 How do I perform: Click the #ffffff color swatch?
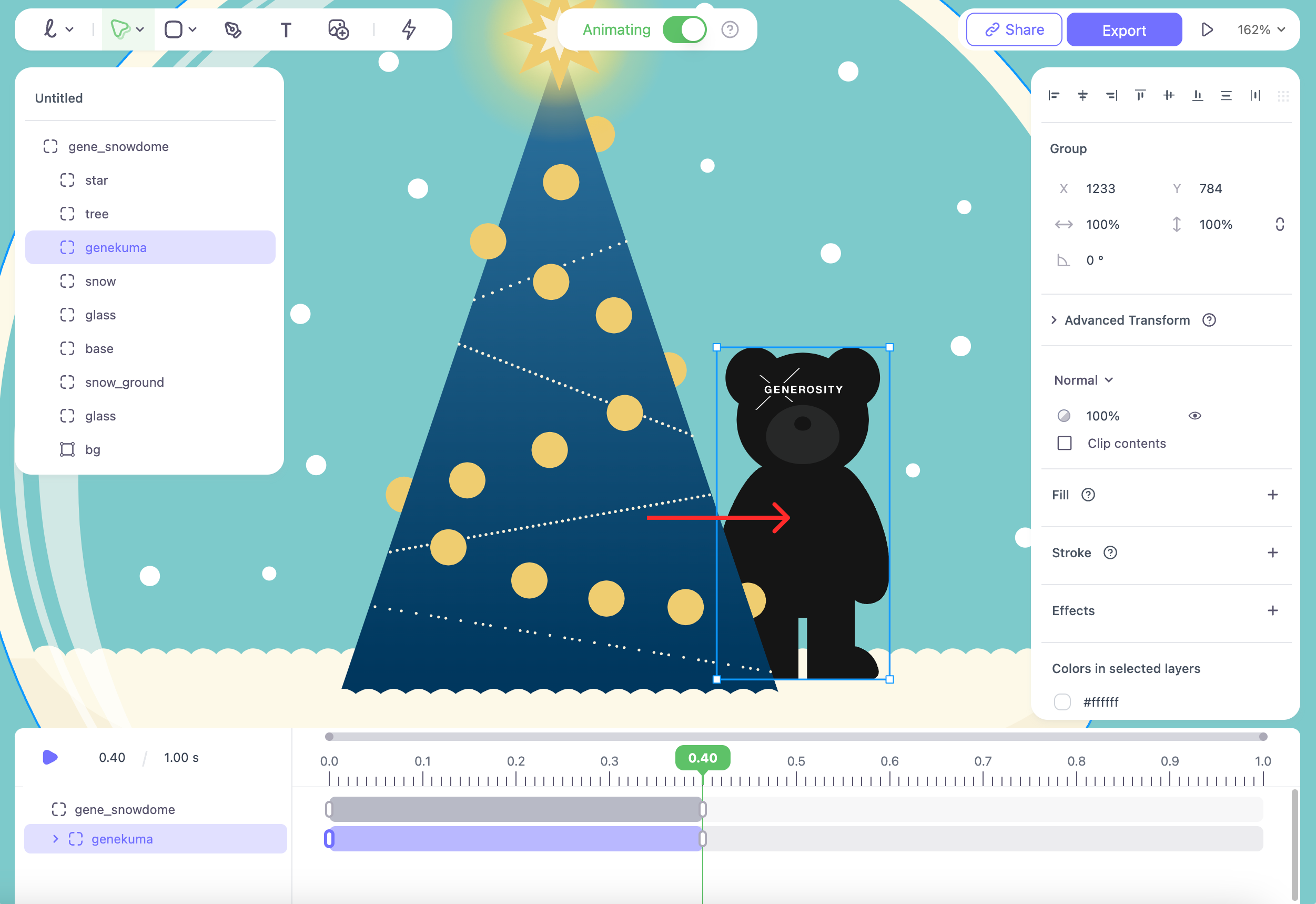pos(1062,702)
